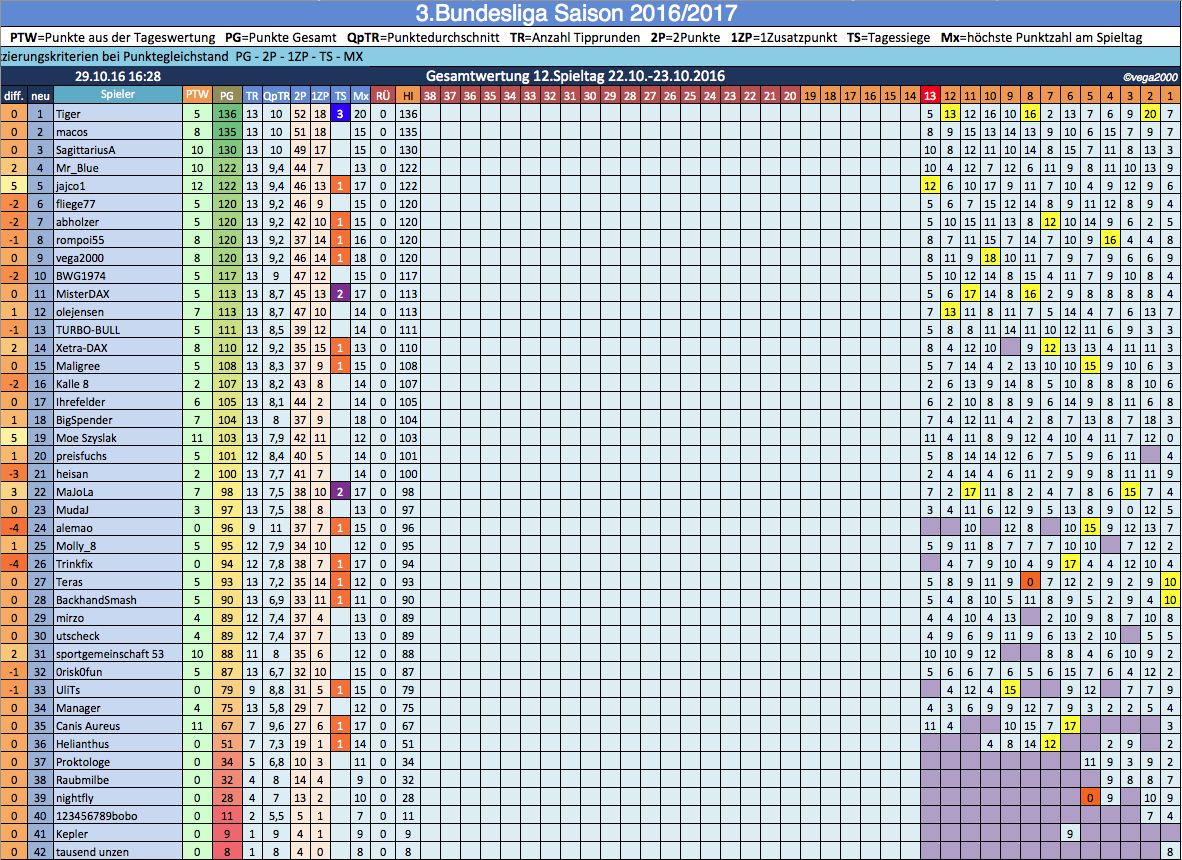This screenshot has width=1182, height=860.
Task: Click the blue TS cell in Tiger's row
Action: (x=340, y=114)
